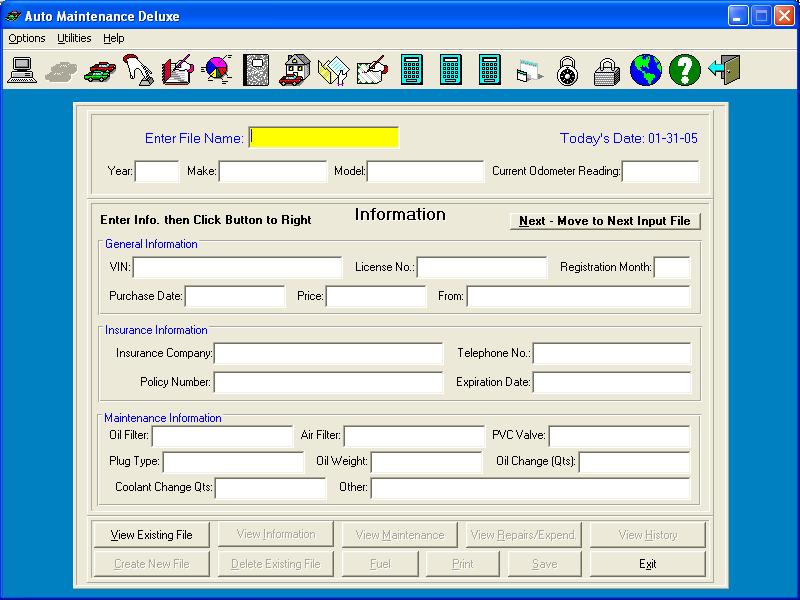Screen dimensions: 800x600
Task: Click the Coolant Change Qts field
Action: pos(271,488)
